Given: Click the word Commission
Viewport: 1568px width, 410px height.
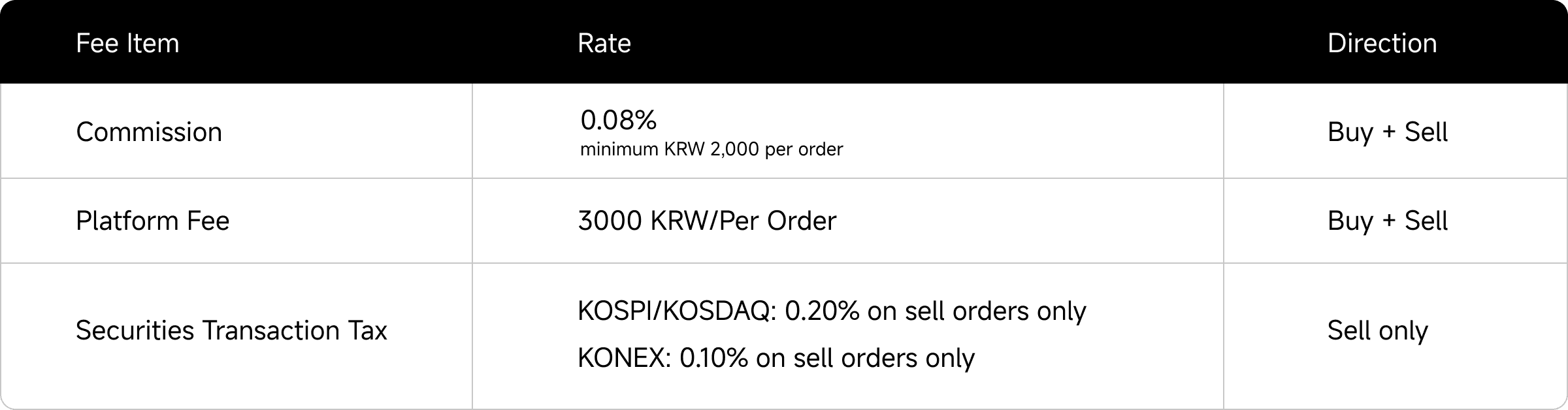Looking at the screenshot, I should coord(149,132).
